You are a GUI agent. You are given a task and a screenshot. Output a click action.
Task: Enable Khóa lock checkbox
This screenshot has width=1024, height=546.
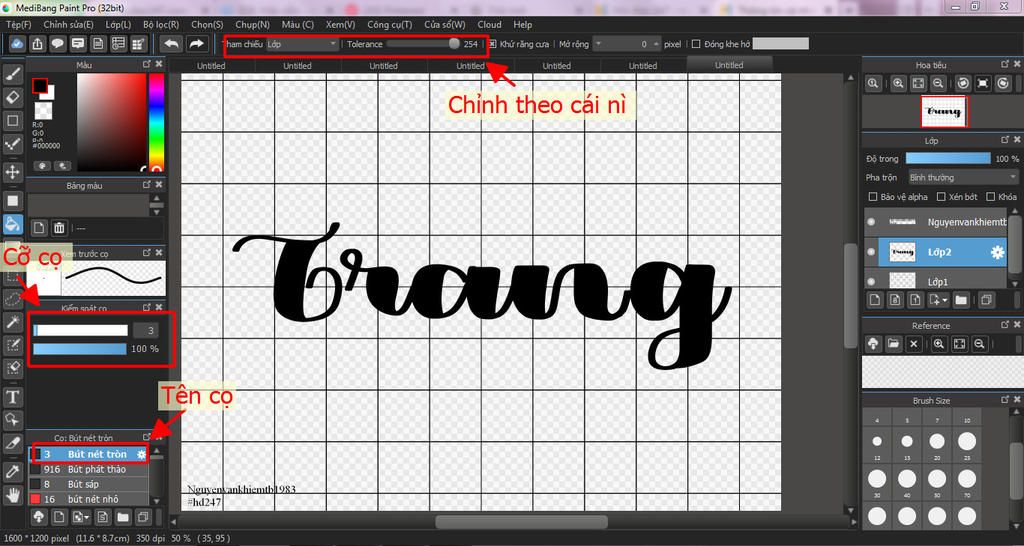pyautogui.click(x=991, y=197)
